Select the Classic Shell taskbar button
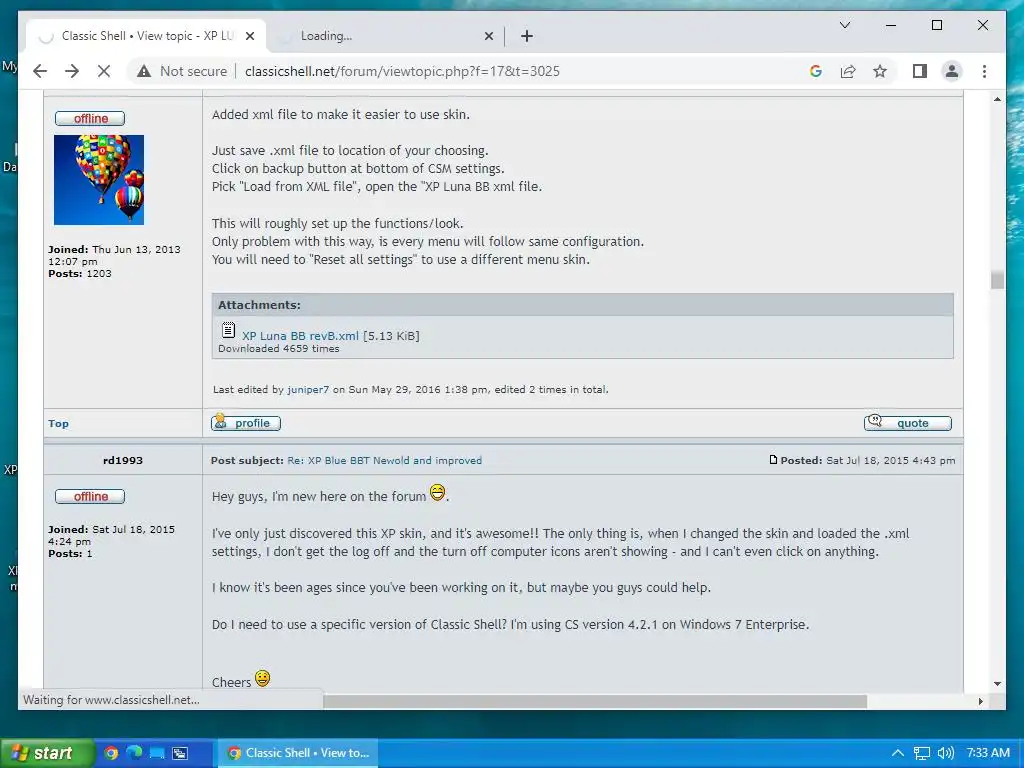 point(298,753)
